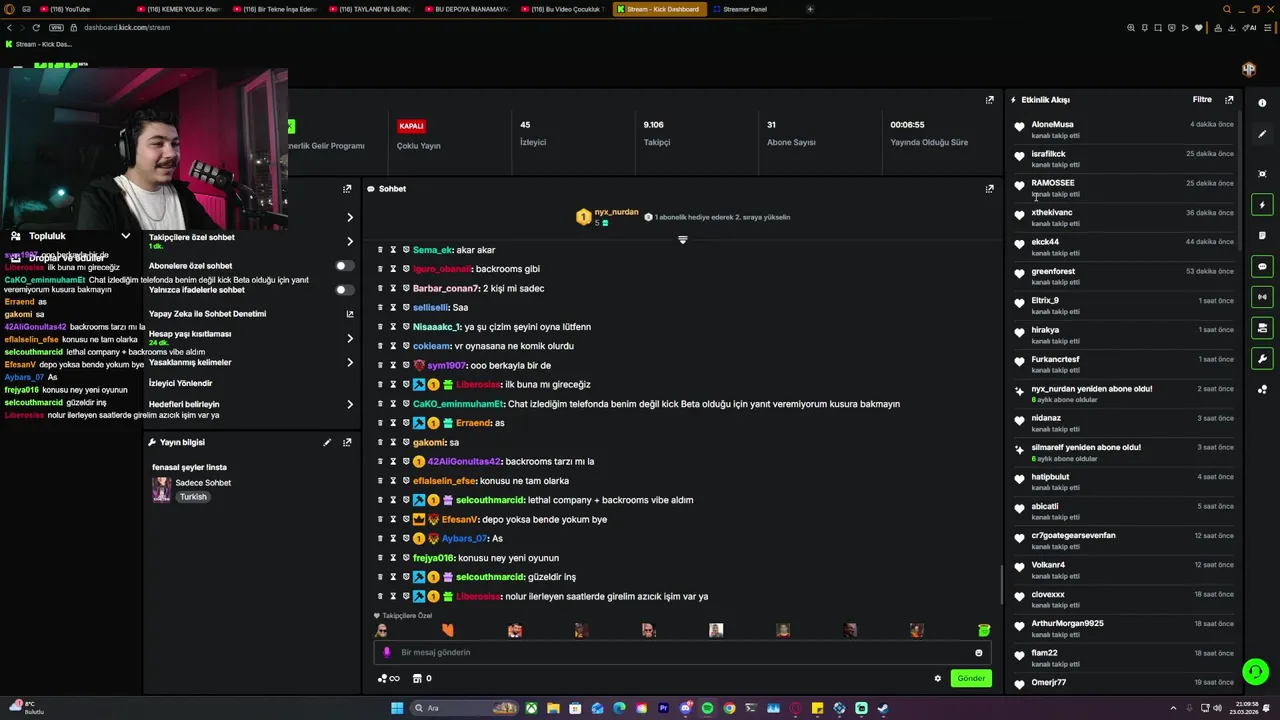The width and height of the screenshot is (1280, 720).
Task: Select the green Kick emote in emote row
Action: click(984, 630)
